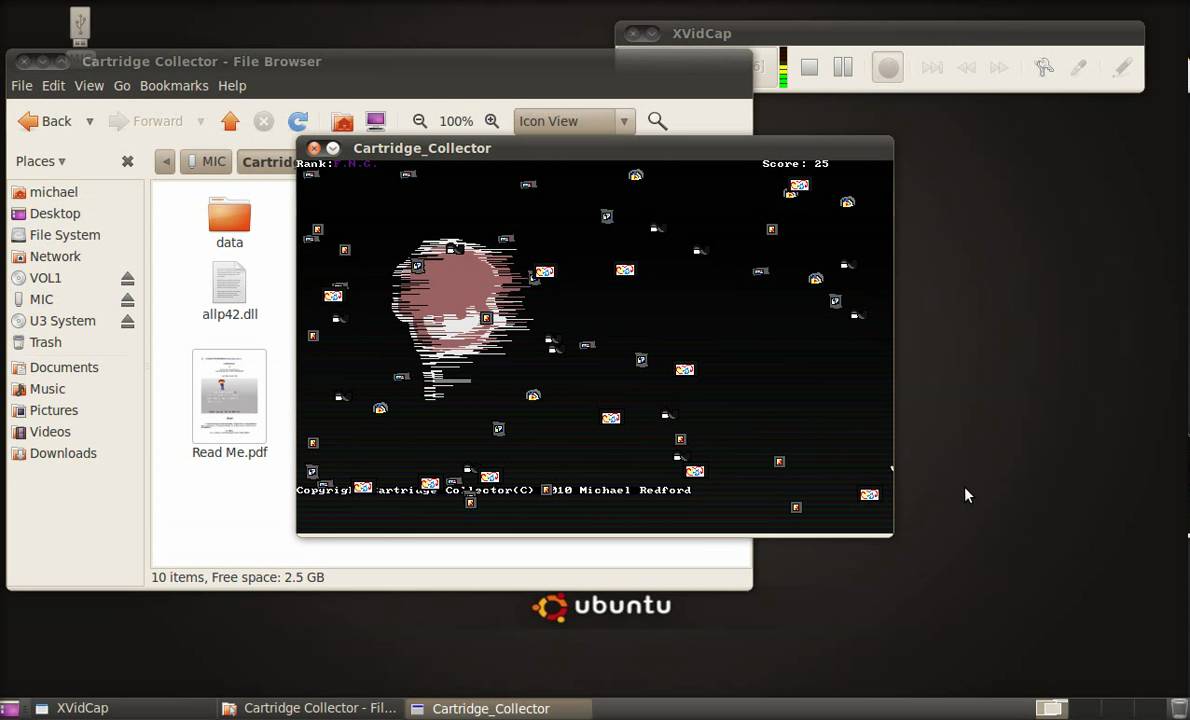Open the Icon View dropdown
The image size is (1190, 720).
574,121
